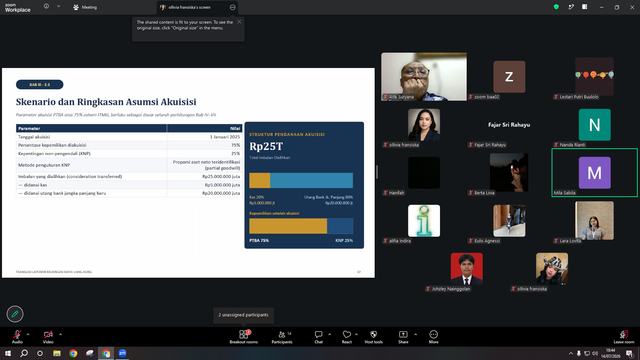Open Cortana circle in taskbar
The image size is (640, 360).
tap(40, 353)
